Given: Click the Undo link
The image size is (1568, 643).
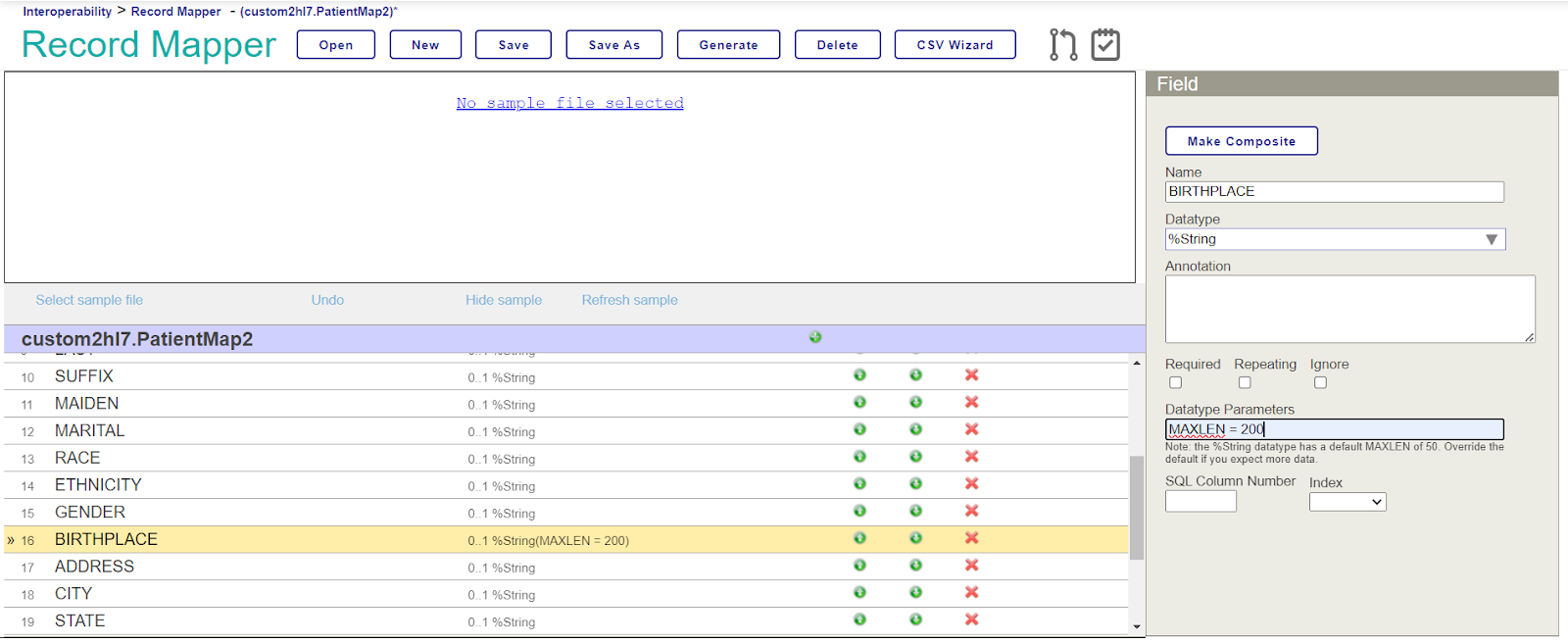Looking at the screenshot, I should click(x=327, y=300).
